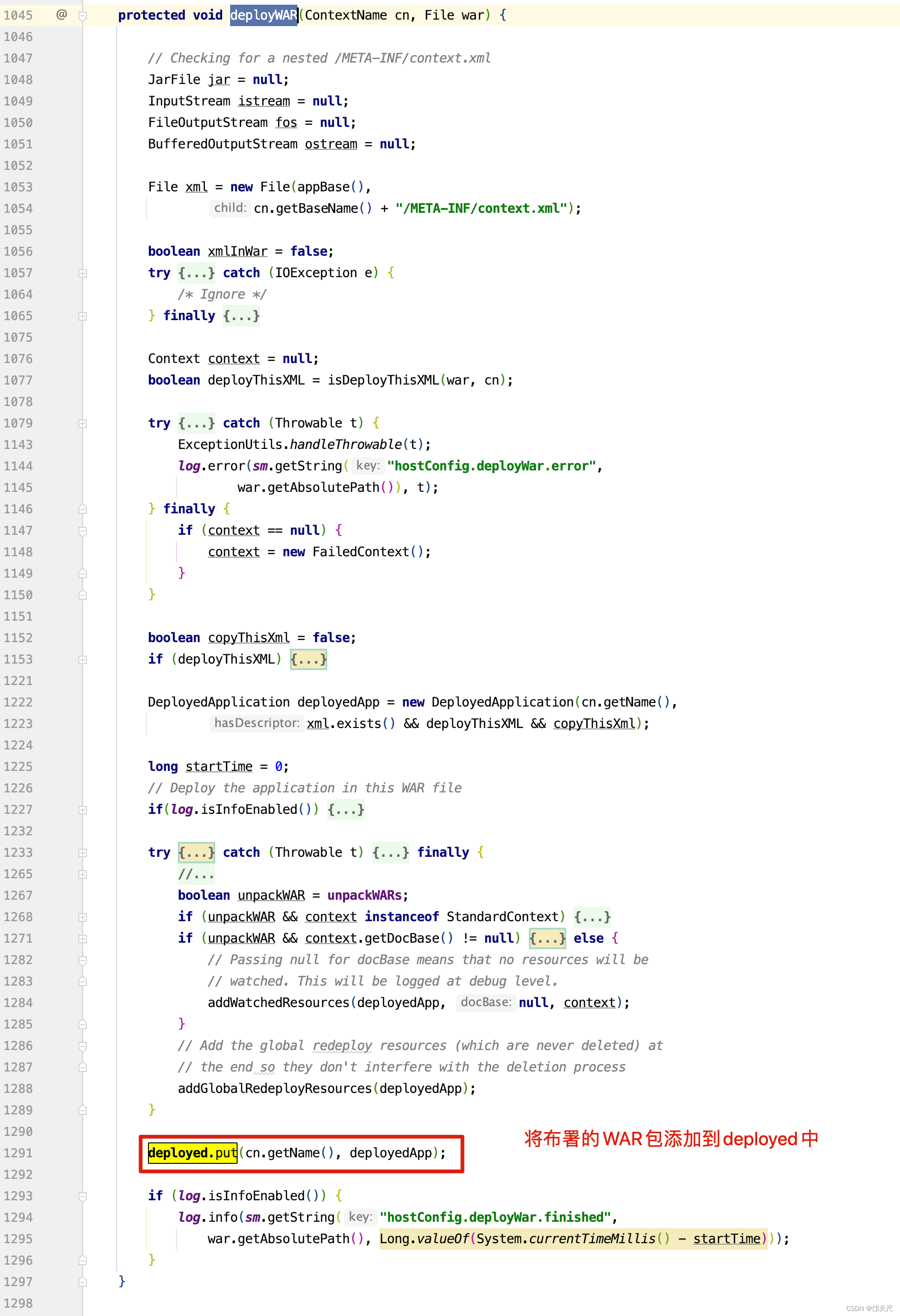
Task: Expand the folded log.isInfoEnabled block, line 1227
Action: pos(83,810)
